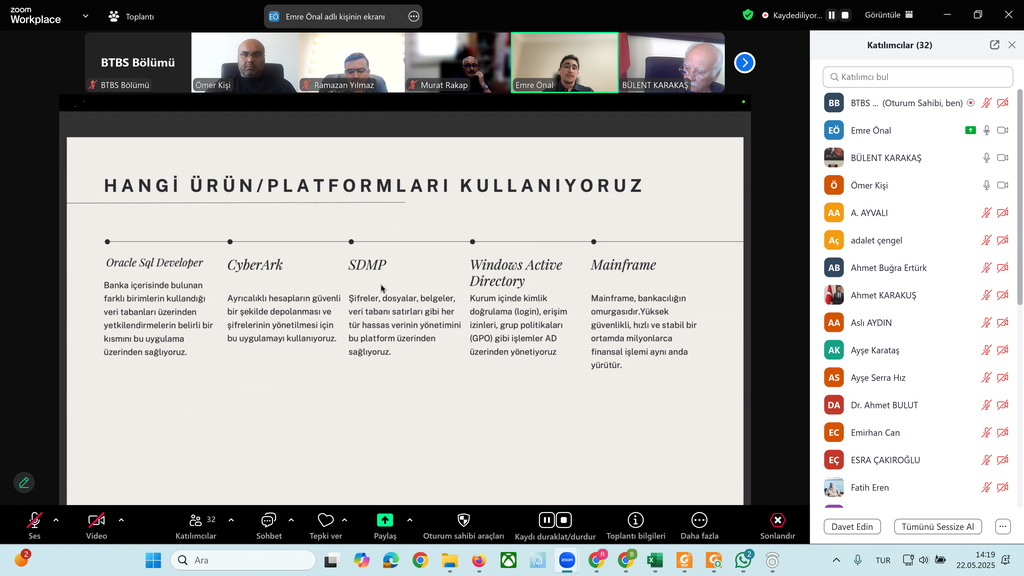Open the Zoom Workplace dropdown chevron

tap(85, 16)
